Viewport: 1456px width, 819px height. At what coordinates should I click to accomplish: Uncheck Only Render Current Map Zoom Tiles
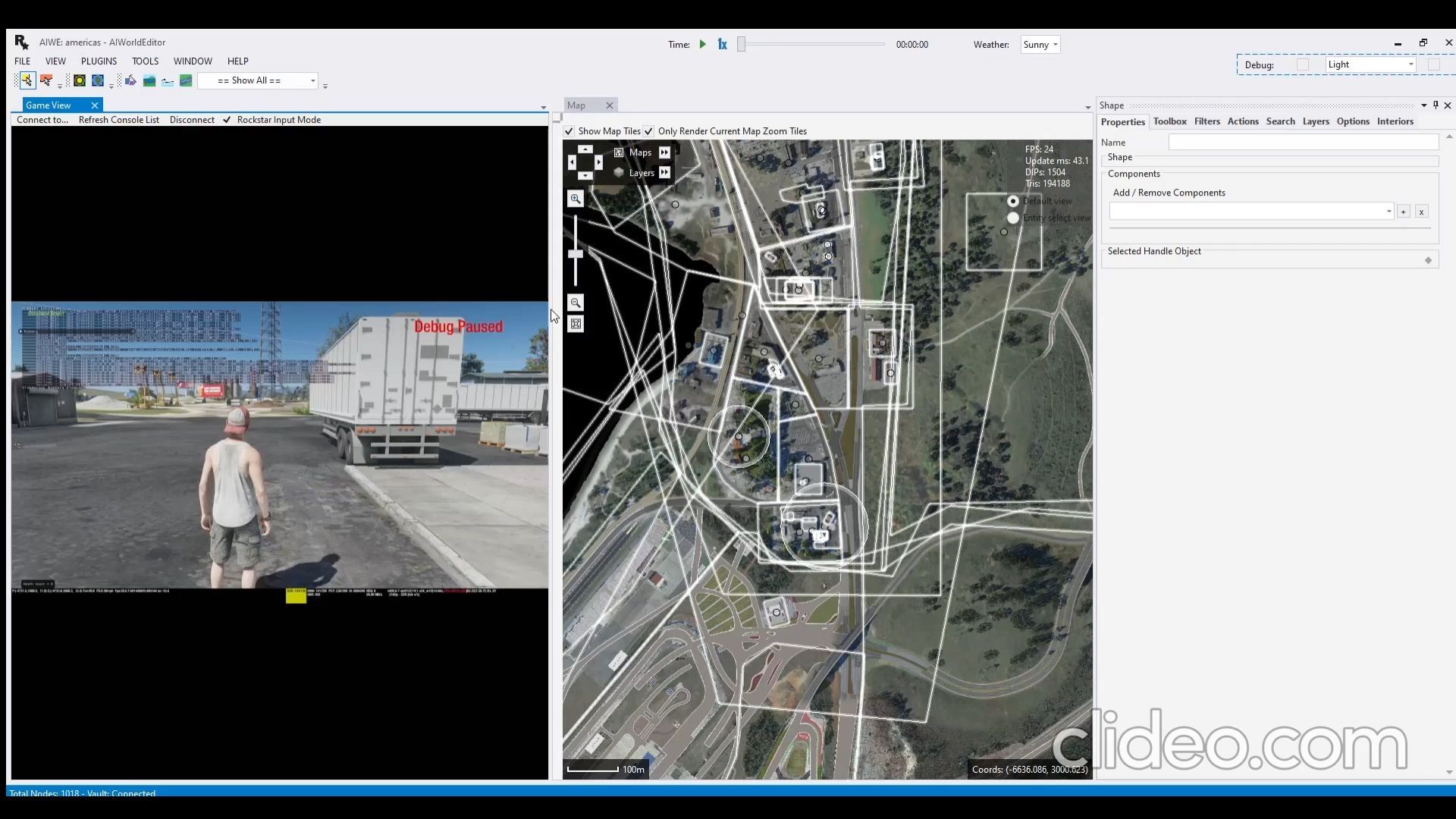click(648, 131)
